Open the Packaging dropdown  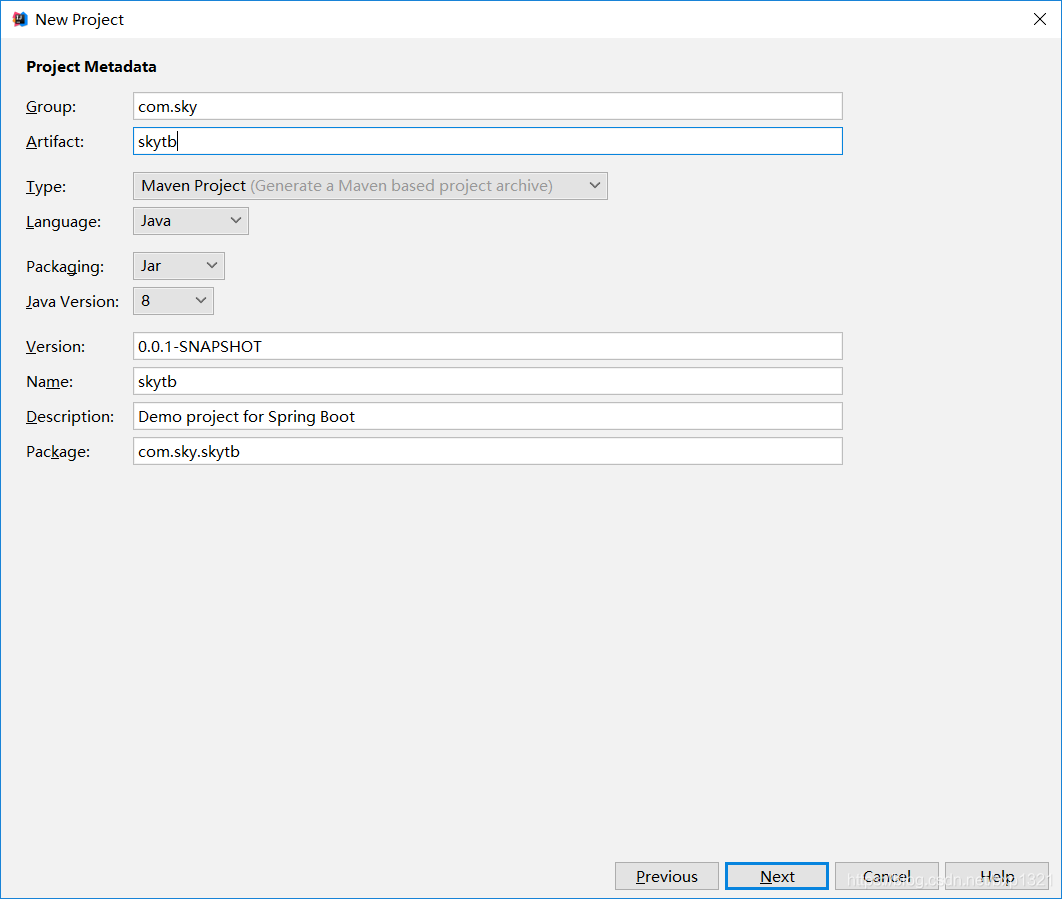[x=178, y=265]
